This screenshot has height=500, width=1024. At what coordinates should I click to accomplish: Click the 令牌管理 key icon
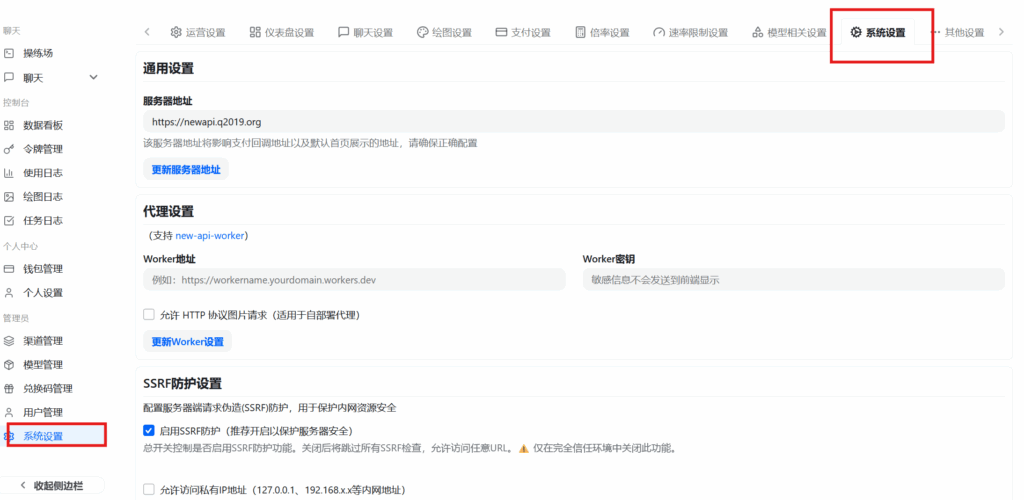(9, 149)
